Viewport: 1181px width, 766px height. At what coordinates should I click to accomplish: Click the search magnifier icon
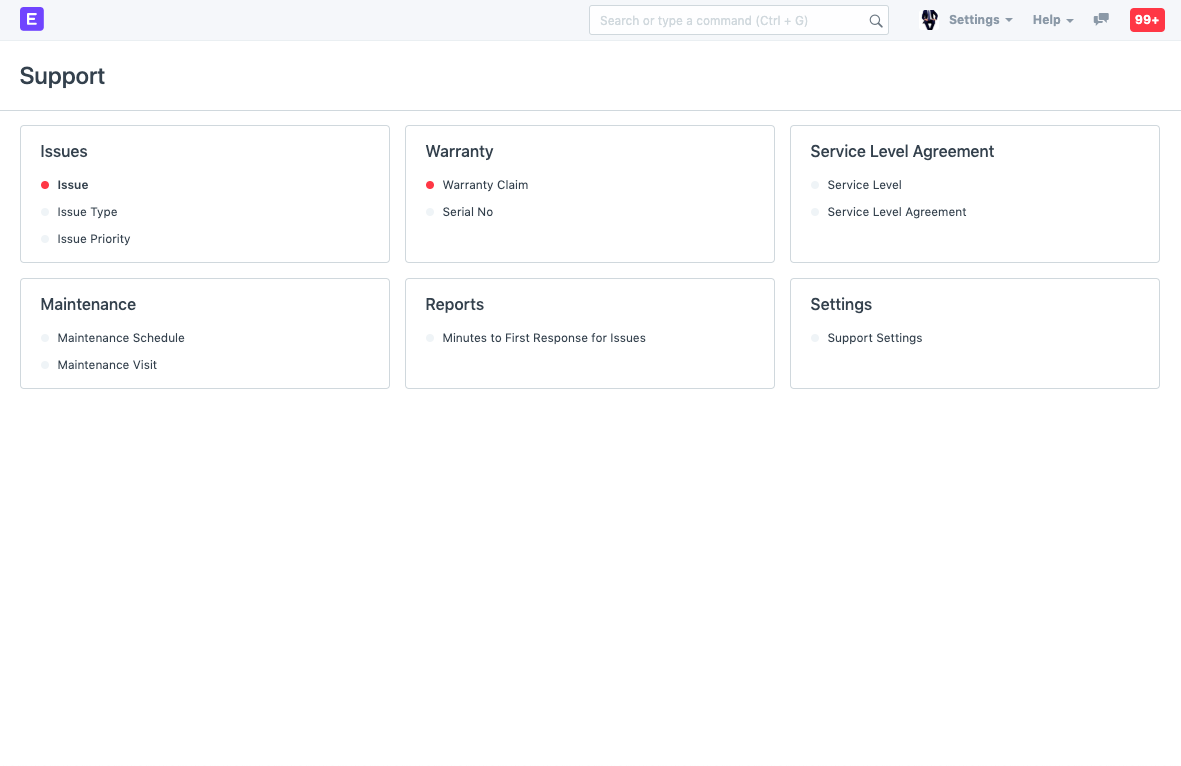tap(875, 21)
